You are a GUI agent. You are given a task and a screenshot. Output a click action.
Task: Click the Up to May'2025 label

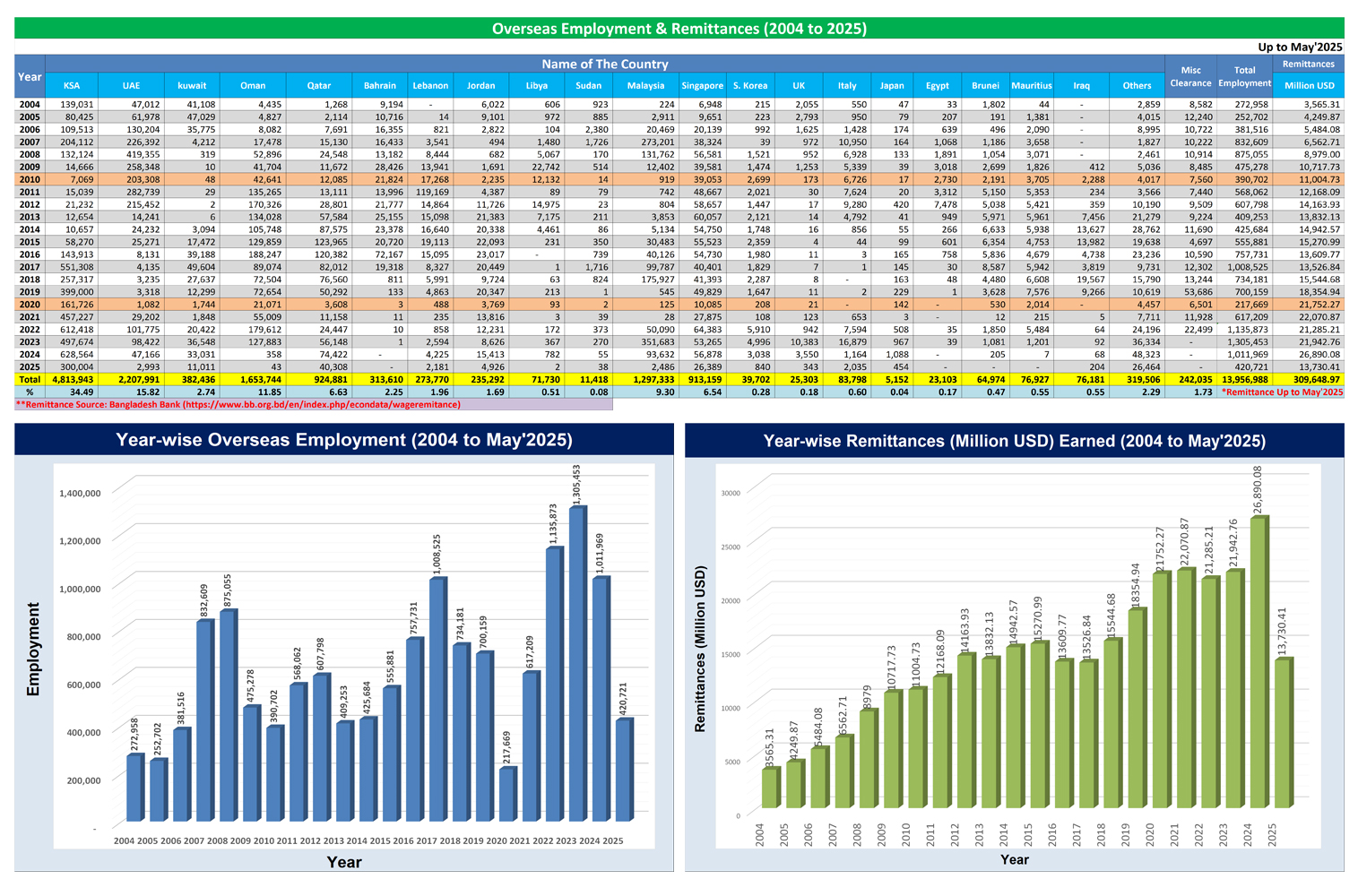1300,47
